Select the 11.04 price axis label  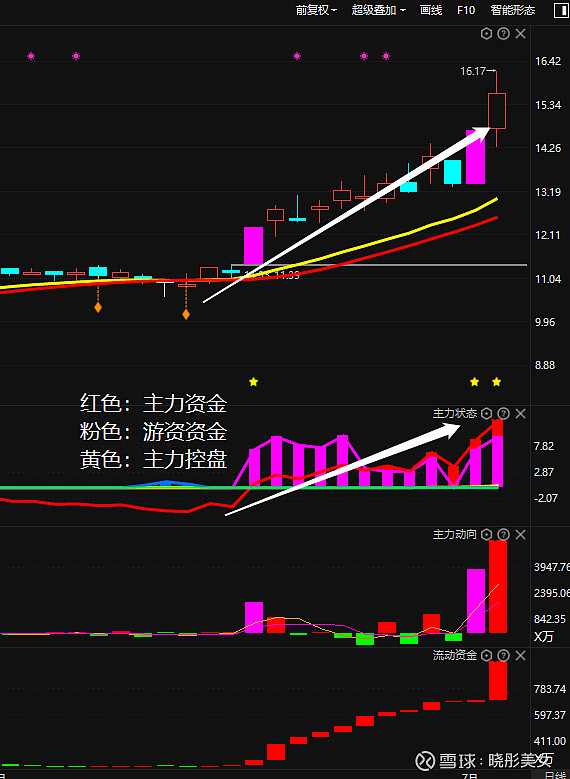point(548,279)
